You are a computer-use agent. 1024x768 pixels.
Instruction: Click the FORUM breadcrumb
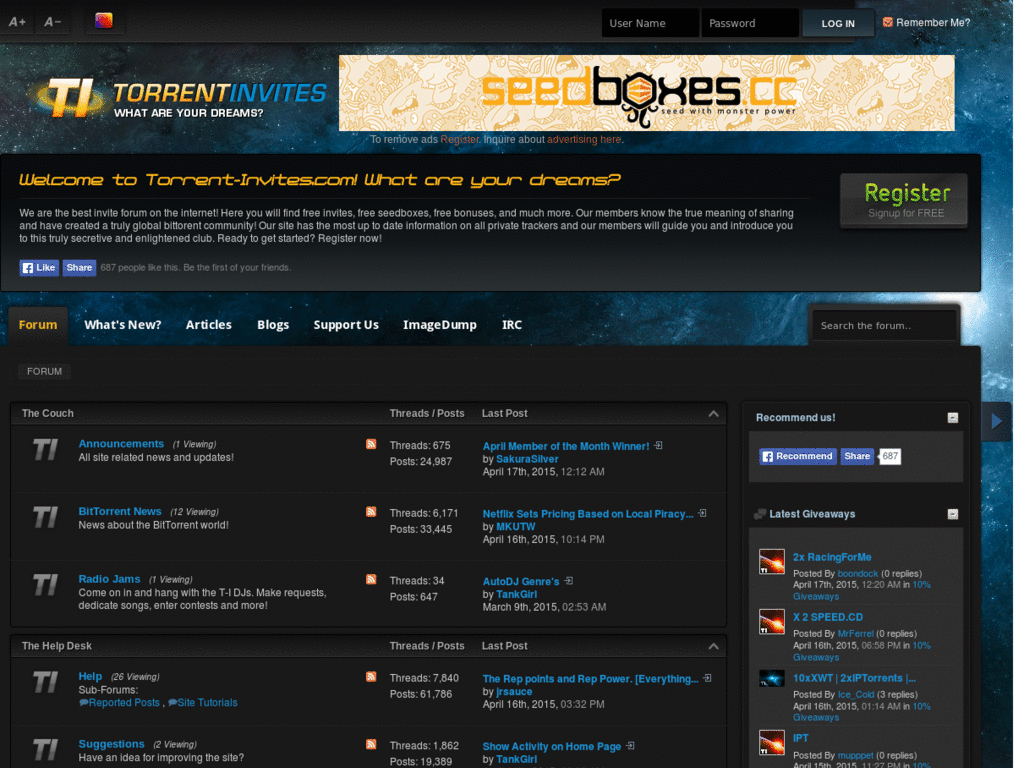click(x=44, y=372)
